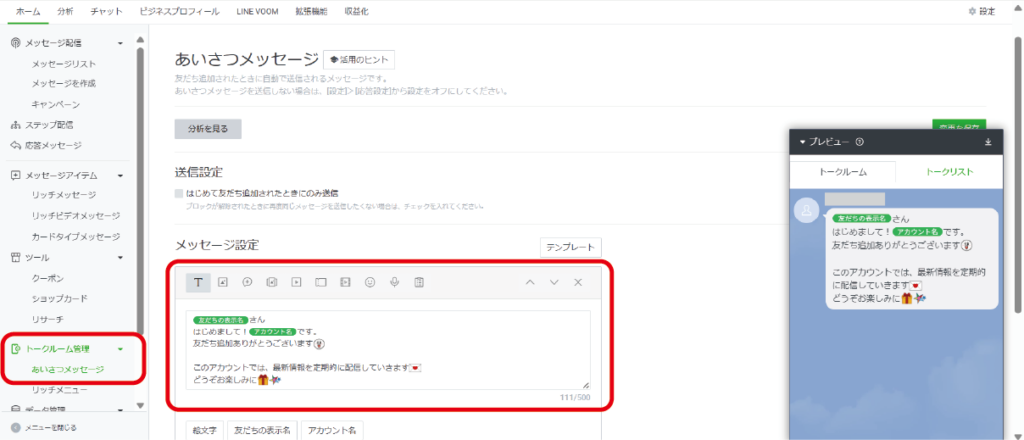Image resolution: width=1024 pixels, height=440 pixels.
Task: Open メッセージを作成 in sidebar
Action: pyautogui.click(x=64, y=84)
